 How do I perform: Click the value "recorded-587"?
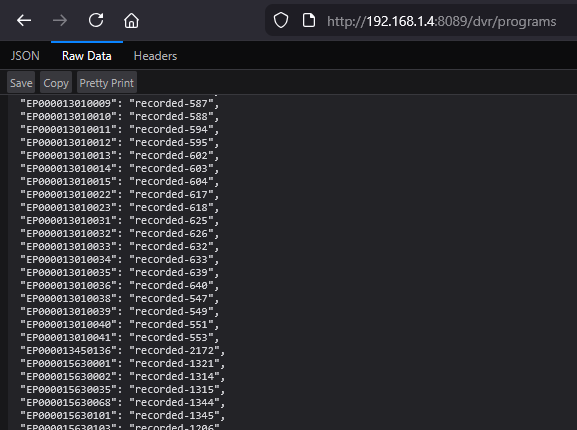coord(171,104)
